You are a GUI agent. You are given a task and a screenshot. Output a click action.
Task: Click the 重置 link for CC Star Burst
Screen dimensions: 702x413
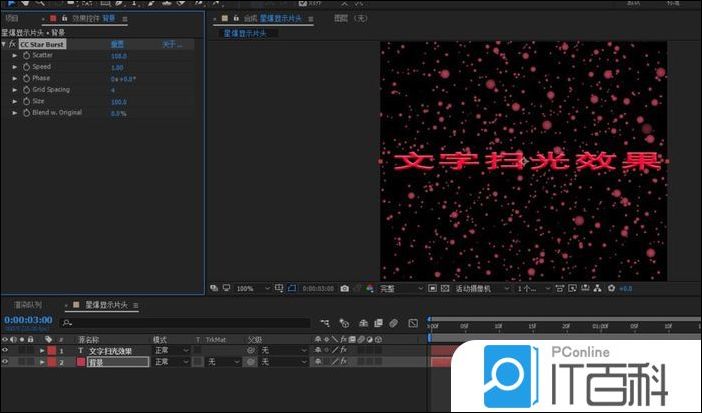118,44
